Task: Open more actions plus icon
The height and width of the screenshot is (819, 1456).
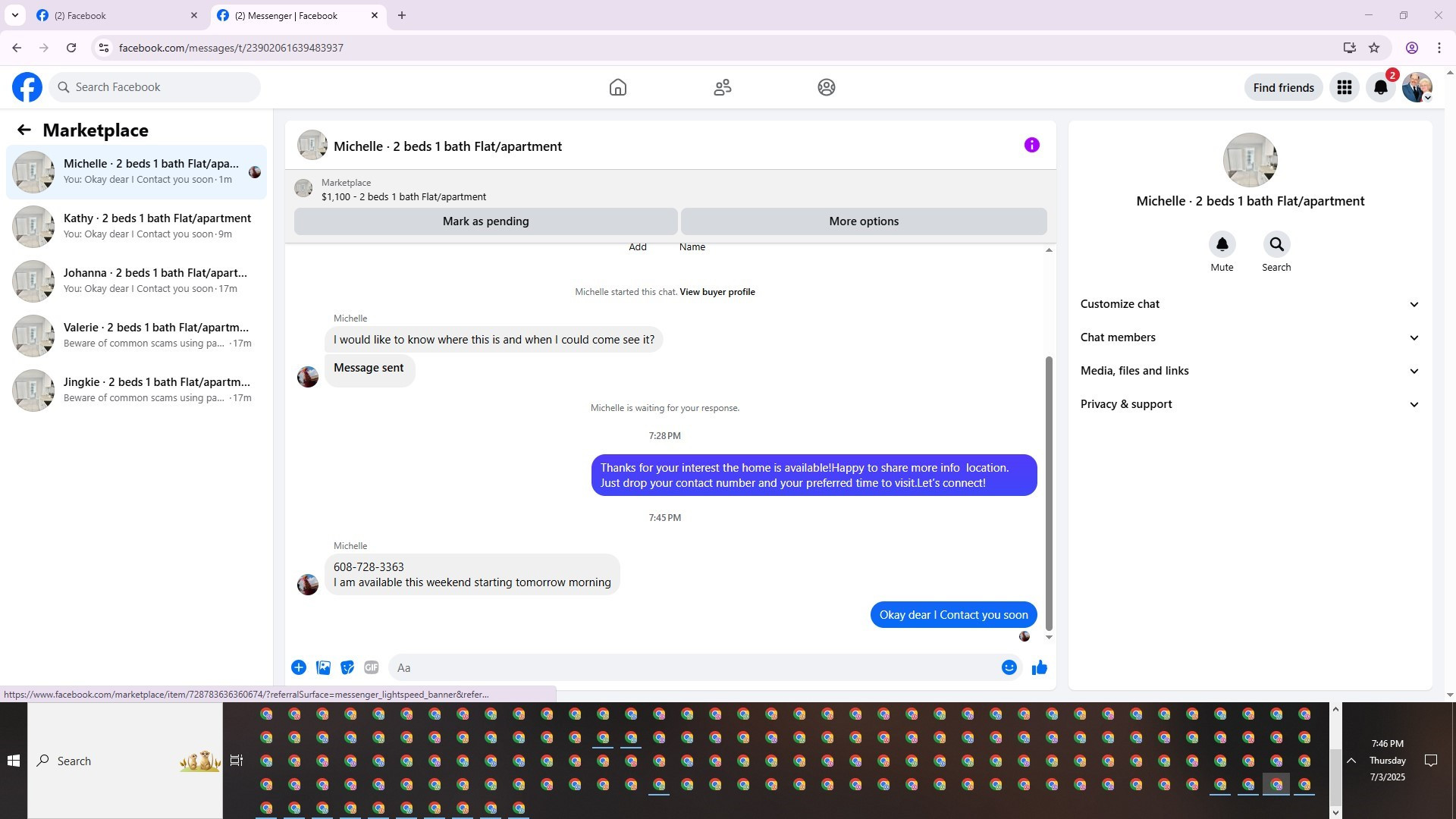Action: pyautogui.click(x=299, y=667)
